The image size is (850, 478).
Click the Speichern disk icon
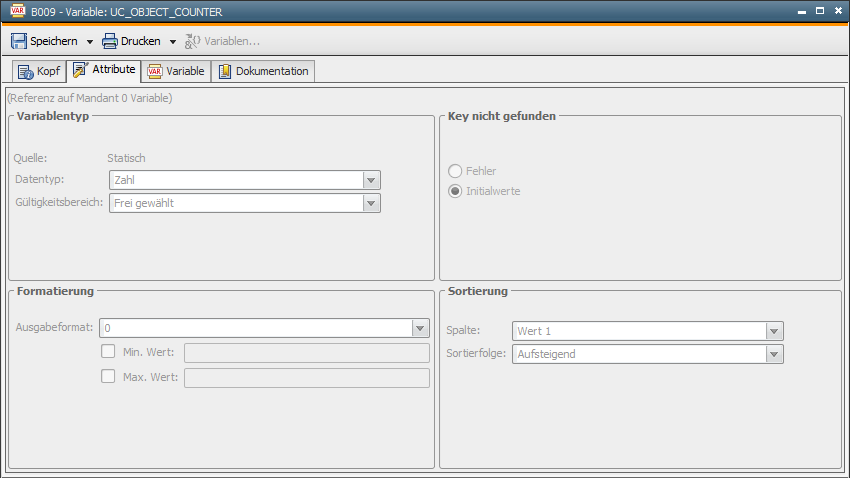click(19, 41)
